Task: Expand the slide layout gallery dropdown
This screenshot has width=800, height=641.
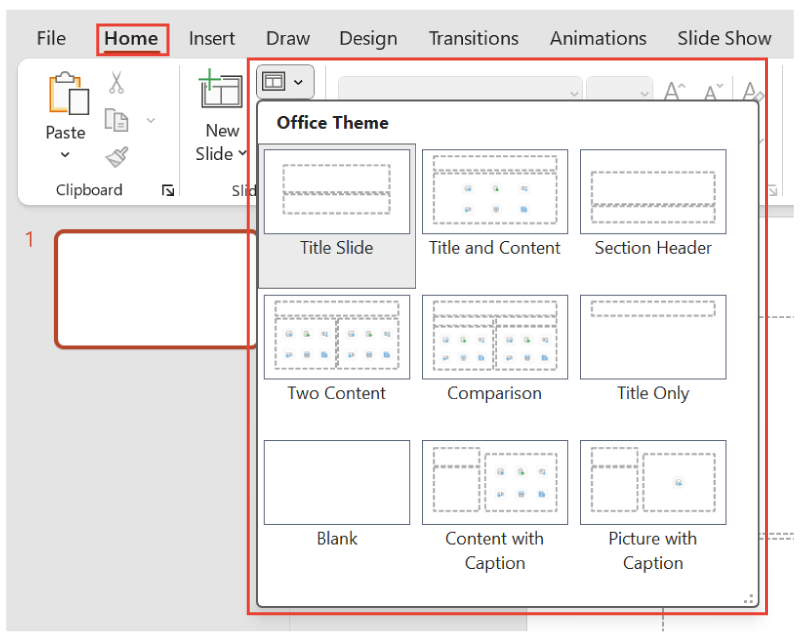Action: [x=300, y=83]
